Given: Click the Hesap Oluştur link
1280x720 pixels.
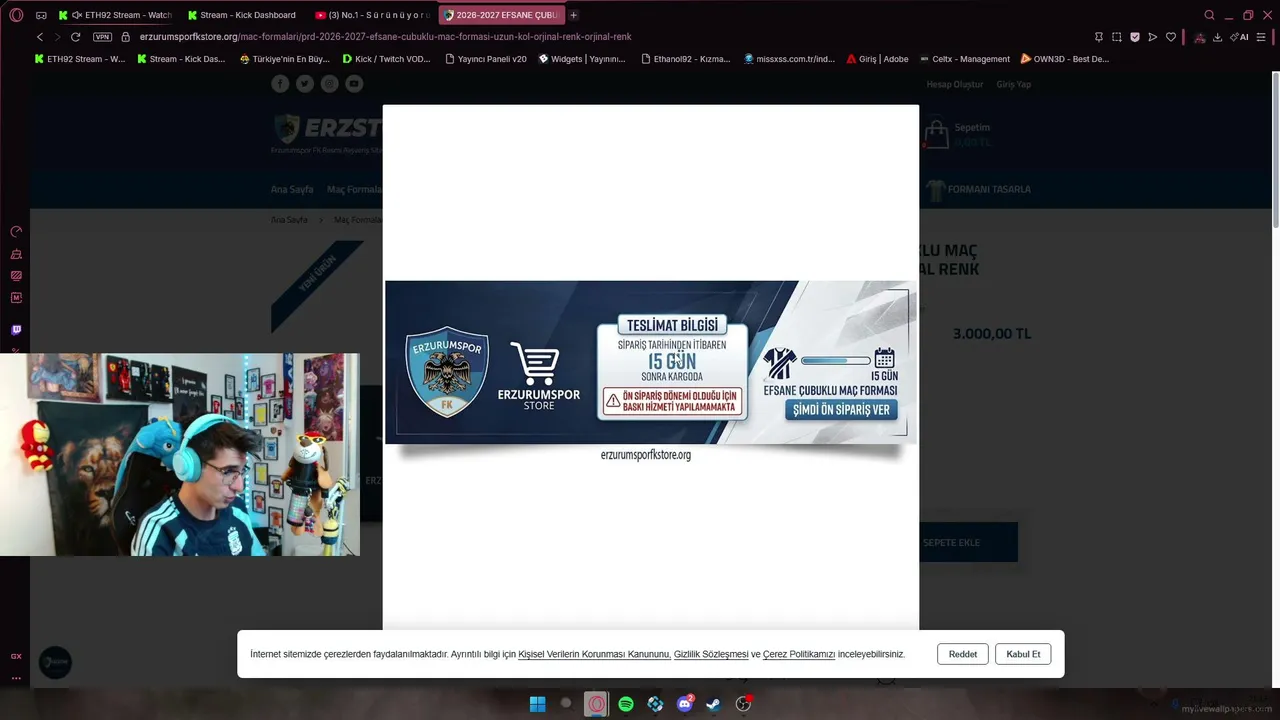Looking at the screenshot, I should click(x=955, y=84).
